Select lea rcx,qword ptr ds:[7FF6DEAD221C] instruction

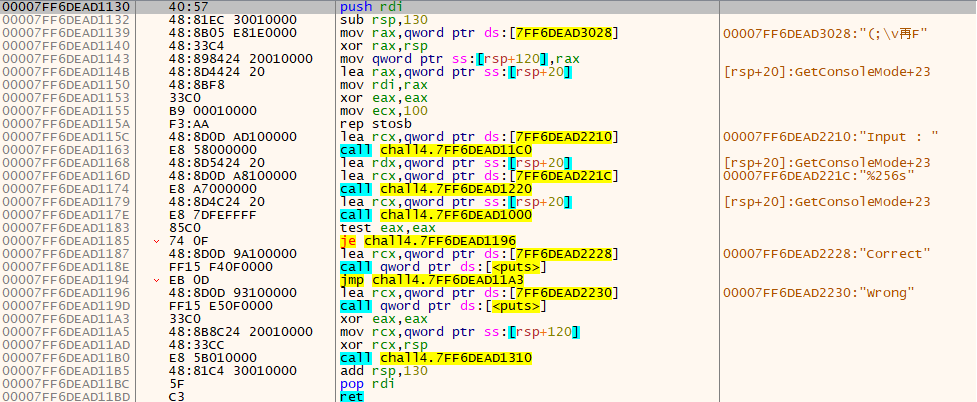(x=480, y=176)
